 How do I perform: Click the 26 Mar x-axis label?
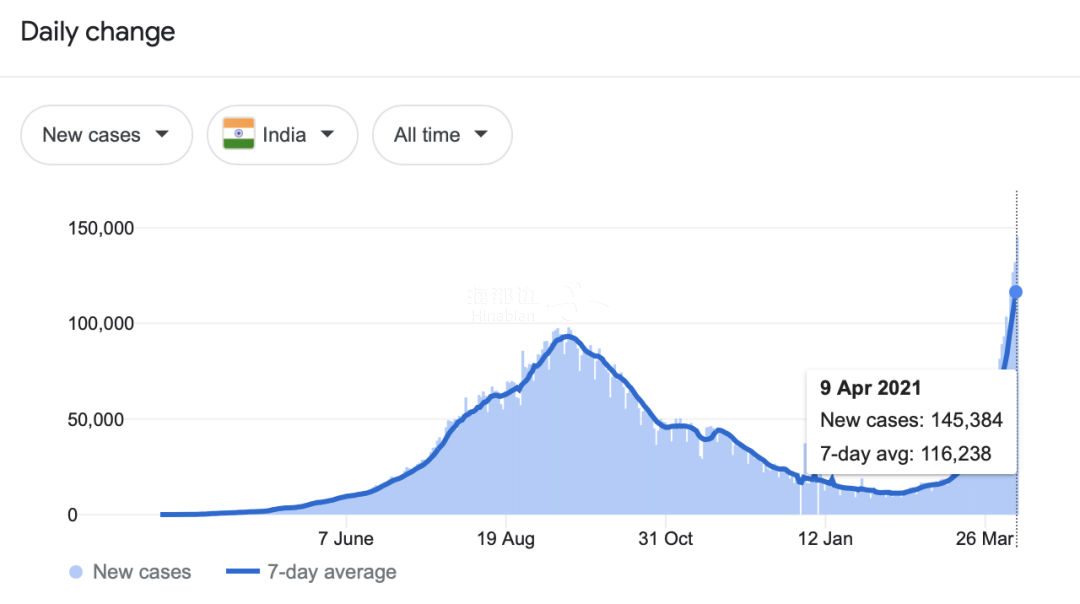[985, 539]
